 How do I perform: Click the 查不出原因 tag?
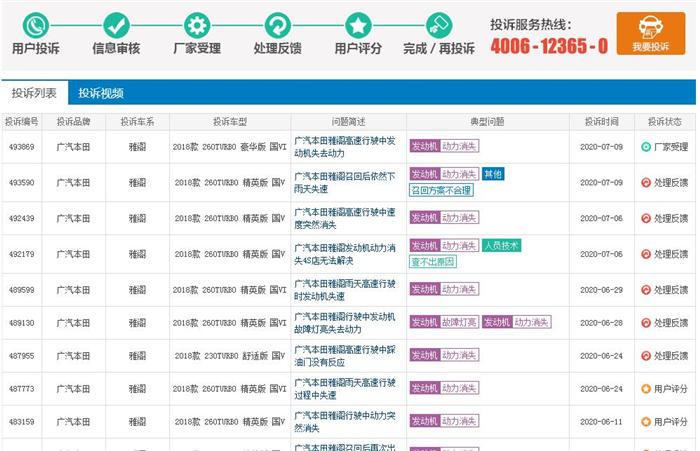pyautogui.click(x=433, y=262)
